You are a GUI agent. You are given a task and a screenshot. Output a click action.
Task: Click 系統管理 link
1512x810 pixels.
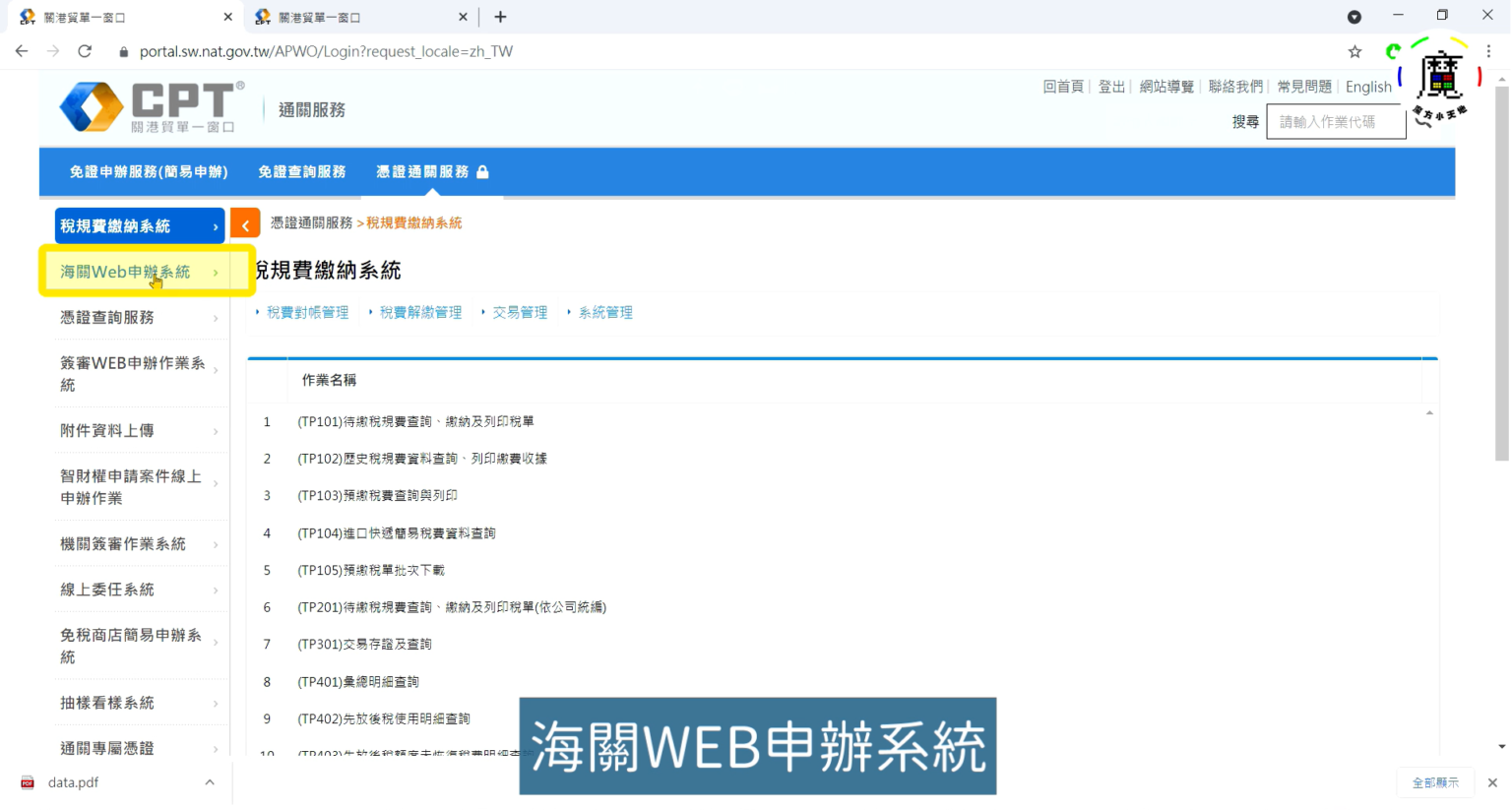(x=605, y=313)
